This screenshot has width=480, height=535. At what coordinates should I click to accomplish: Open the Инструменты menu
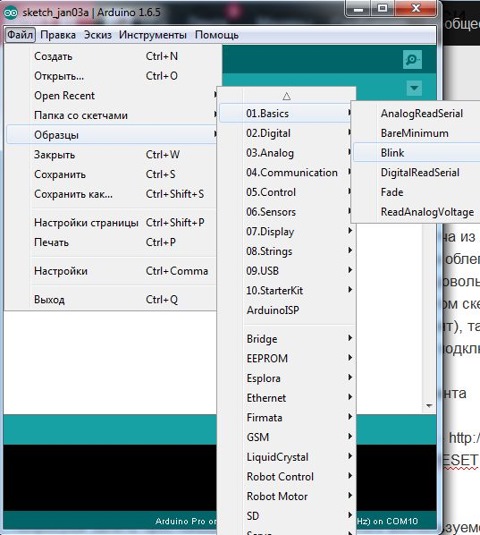(x=153, y=35)
